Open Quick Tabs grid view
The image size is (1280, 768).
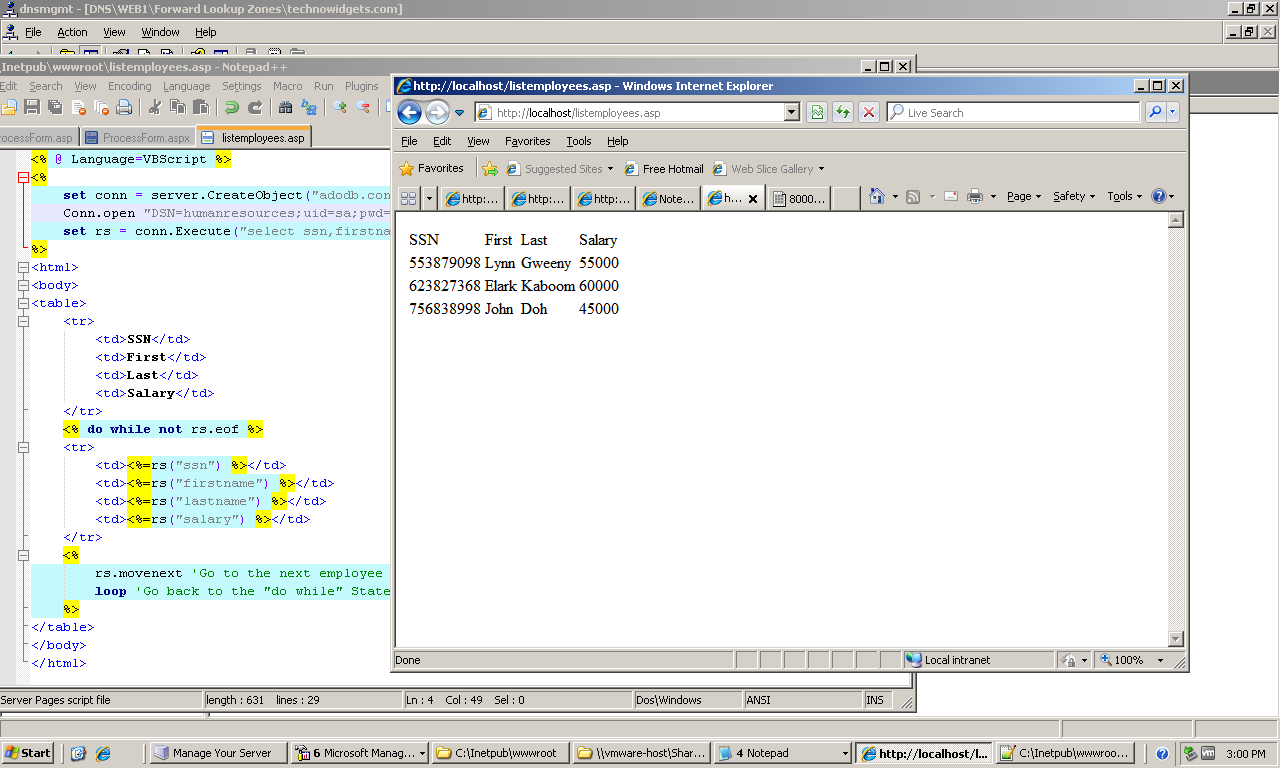click(408, 198)
